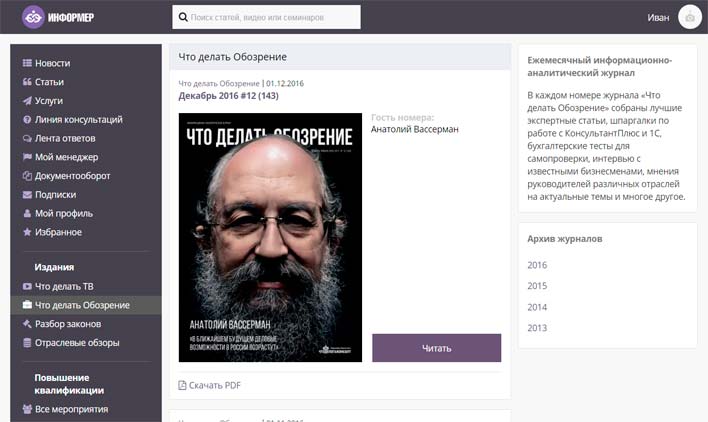Click the Разбор законов gavel icon
Viewport: 708px width, 422px height.
tap(27, 324)
